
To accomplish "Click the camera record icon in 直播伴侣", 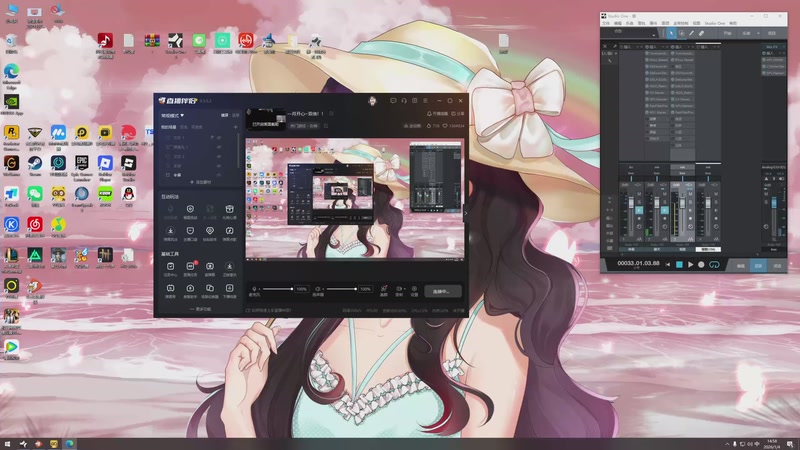I will 398,291.
